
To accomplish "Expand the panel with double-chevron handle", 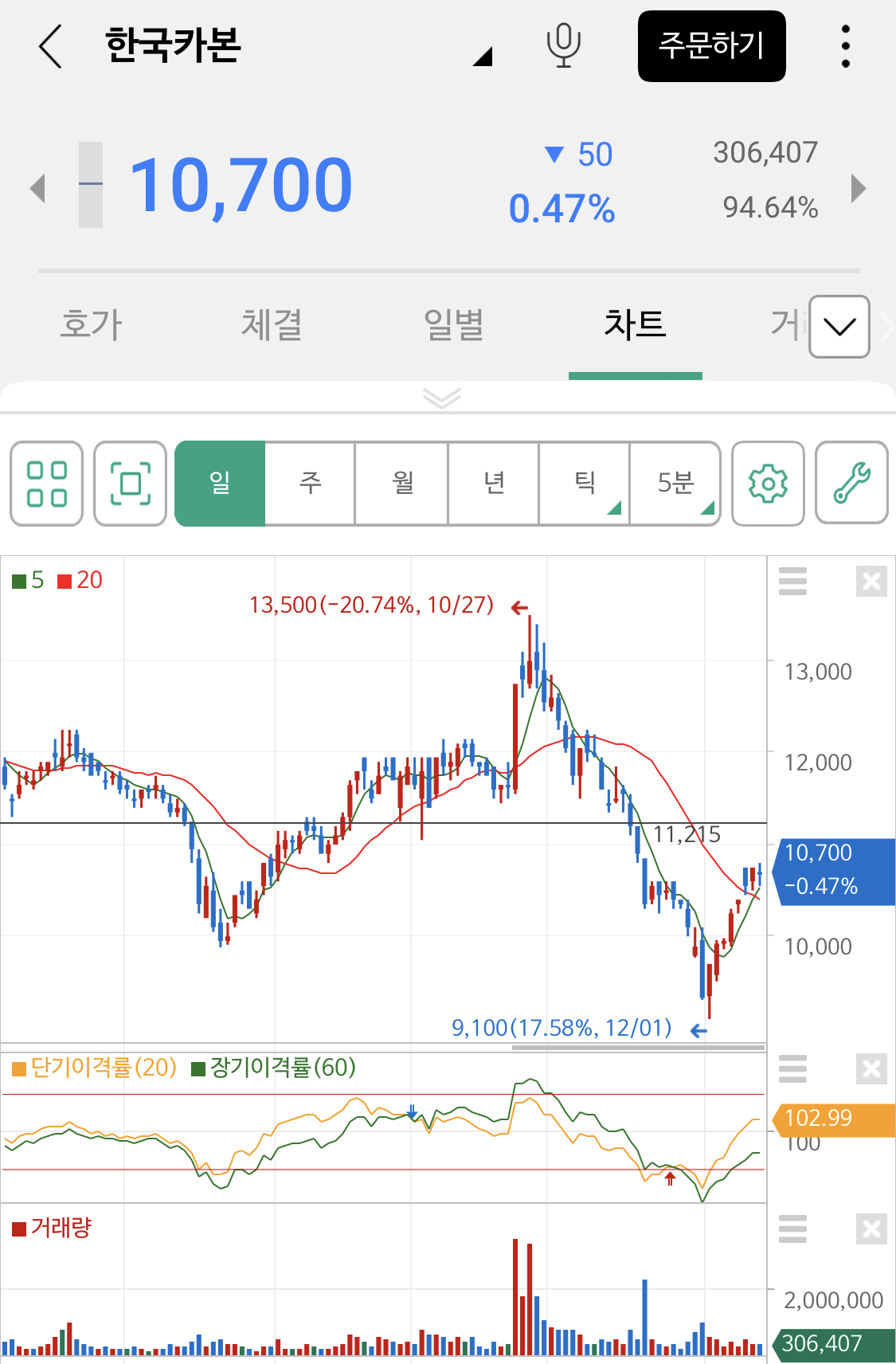I will 442,398.
